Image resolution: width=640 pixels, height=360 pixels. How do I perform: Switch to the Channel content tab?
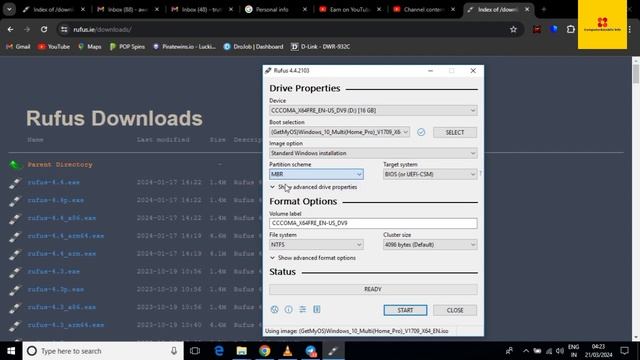(424, 9)
